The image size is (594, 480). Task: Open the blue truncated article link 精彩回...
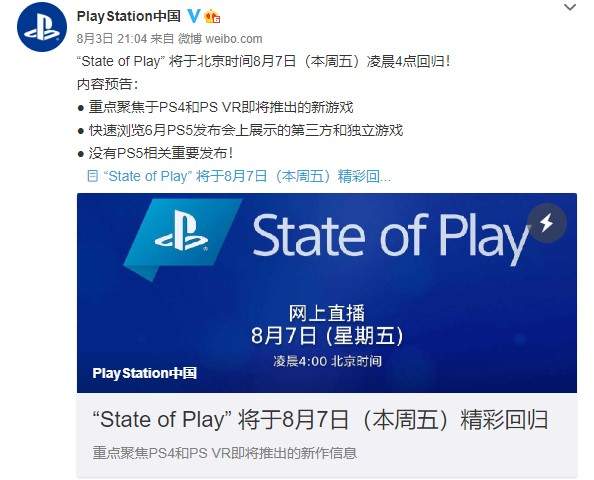249,176
